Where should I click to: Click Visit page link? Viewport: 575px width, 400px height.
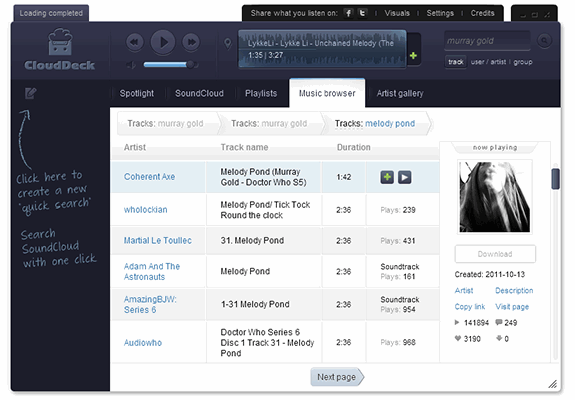pyautogui.click(x=512, y=307)
